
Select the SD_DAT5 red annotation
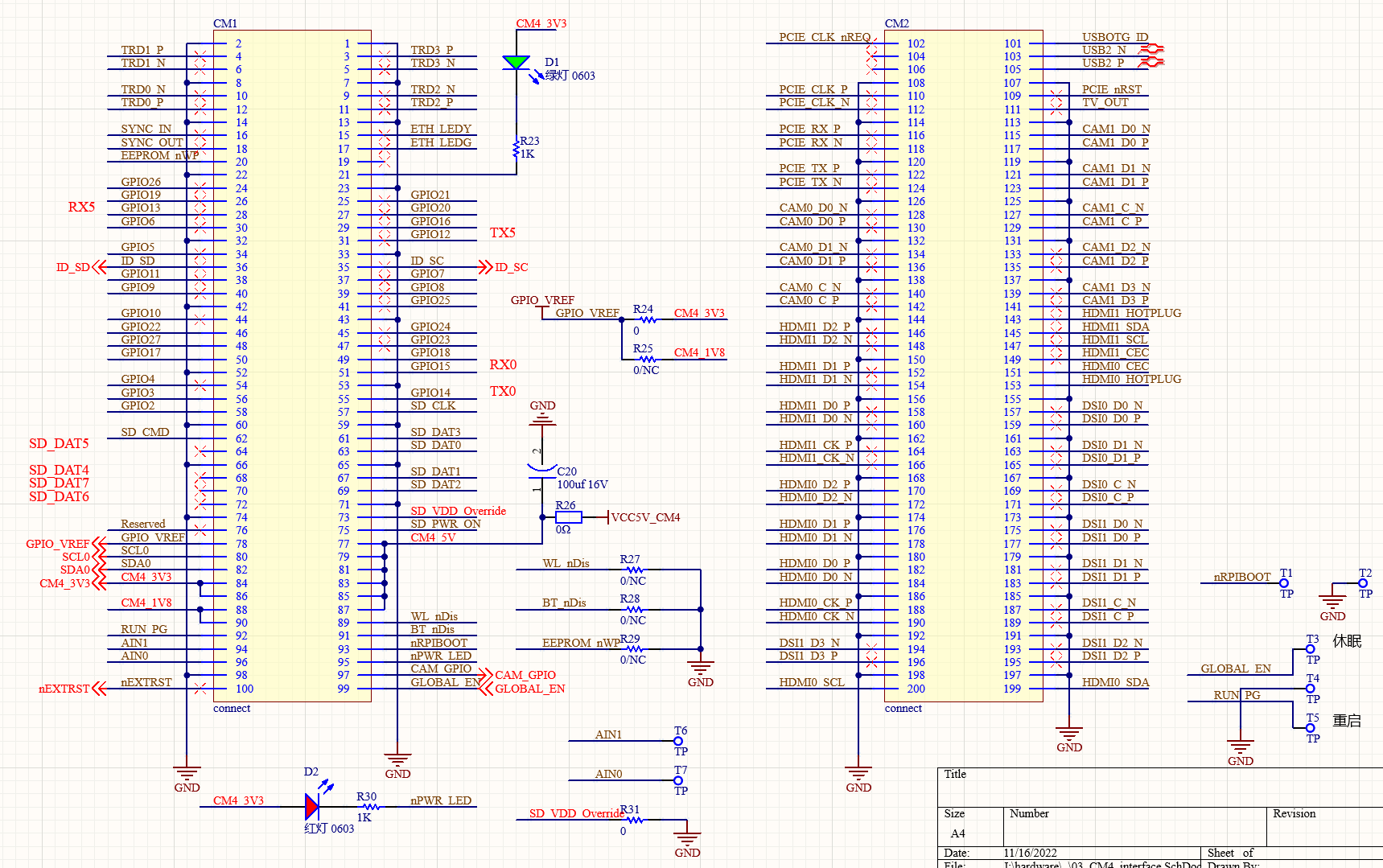pos(59,443)
